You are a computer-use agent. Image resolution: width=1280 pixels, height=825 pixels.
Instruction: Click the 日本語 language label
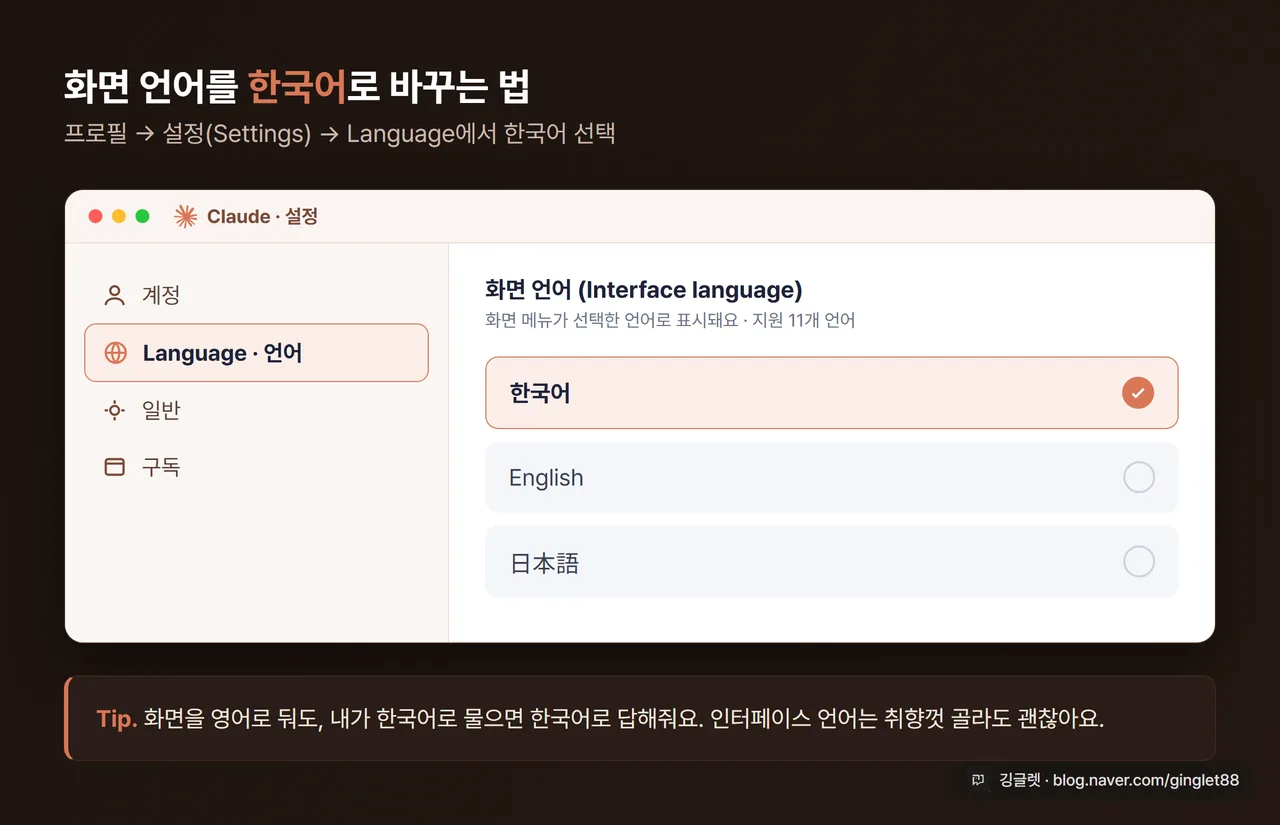point(545,563)
